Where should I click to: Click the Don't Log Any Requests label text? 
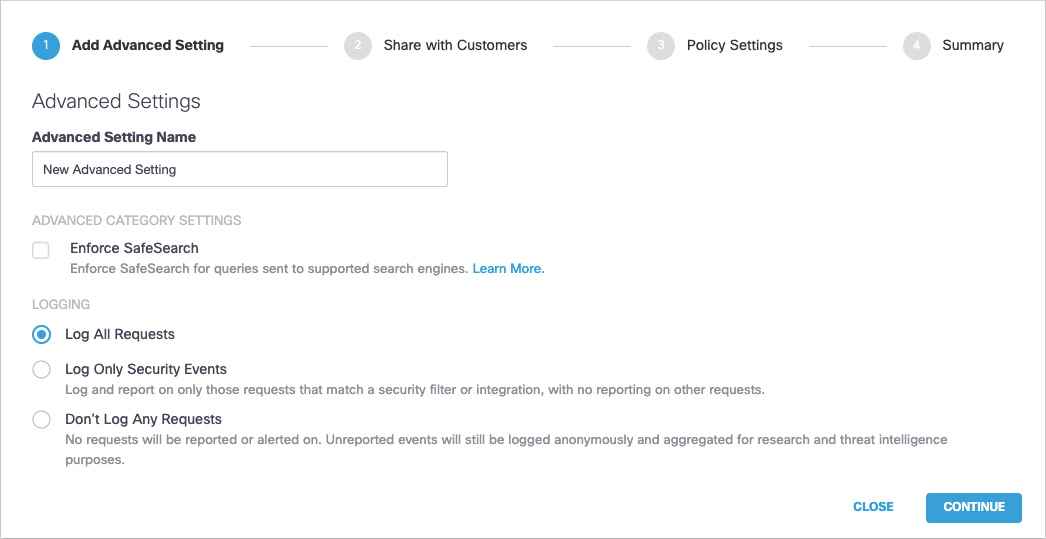143,419
